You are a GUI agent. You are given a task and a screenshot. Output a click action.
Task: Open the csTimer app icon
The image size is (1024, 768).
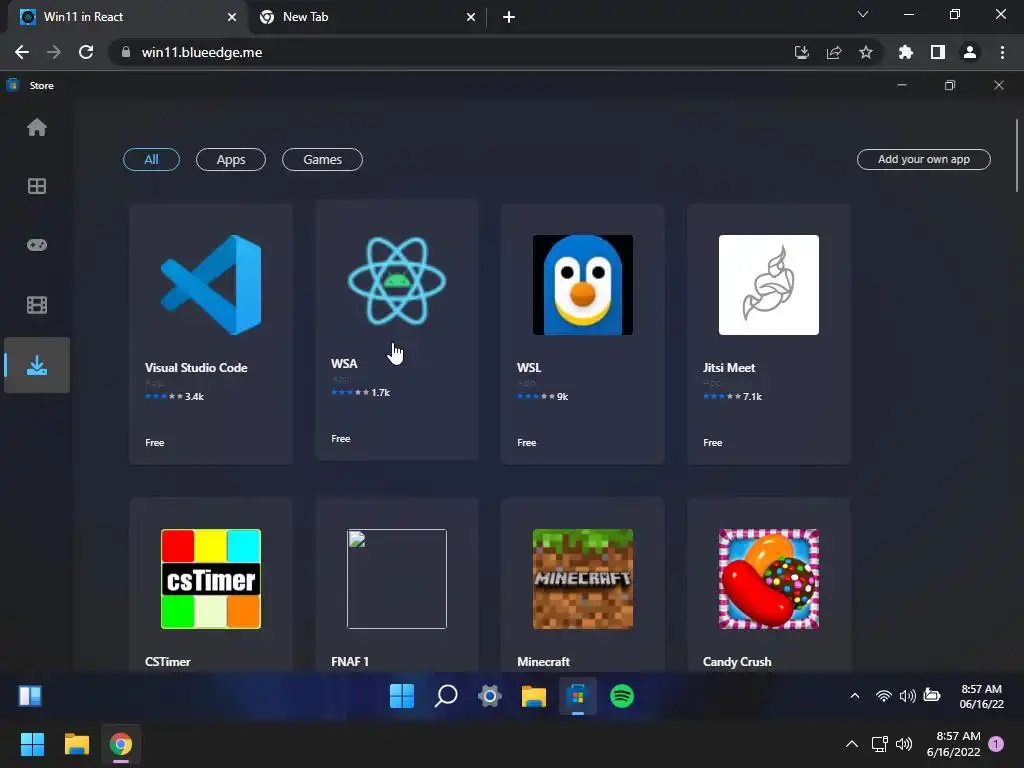(x=211, y=579)
